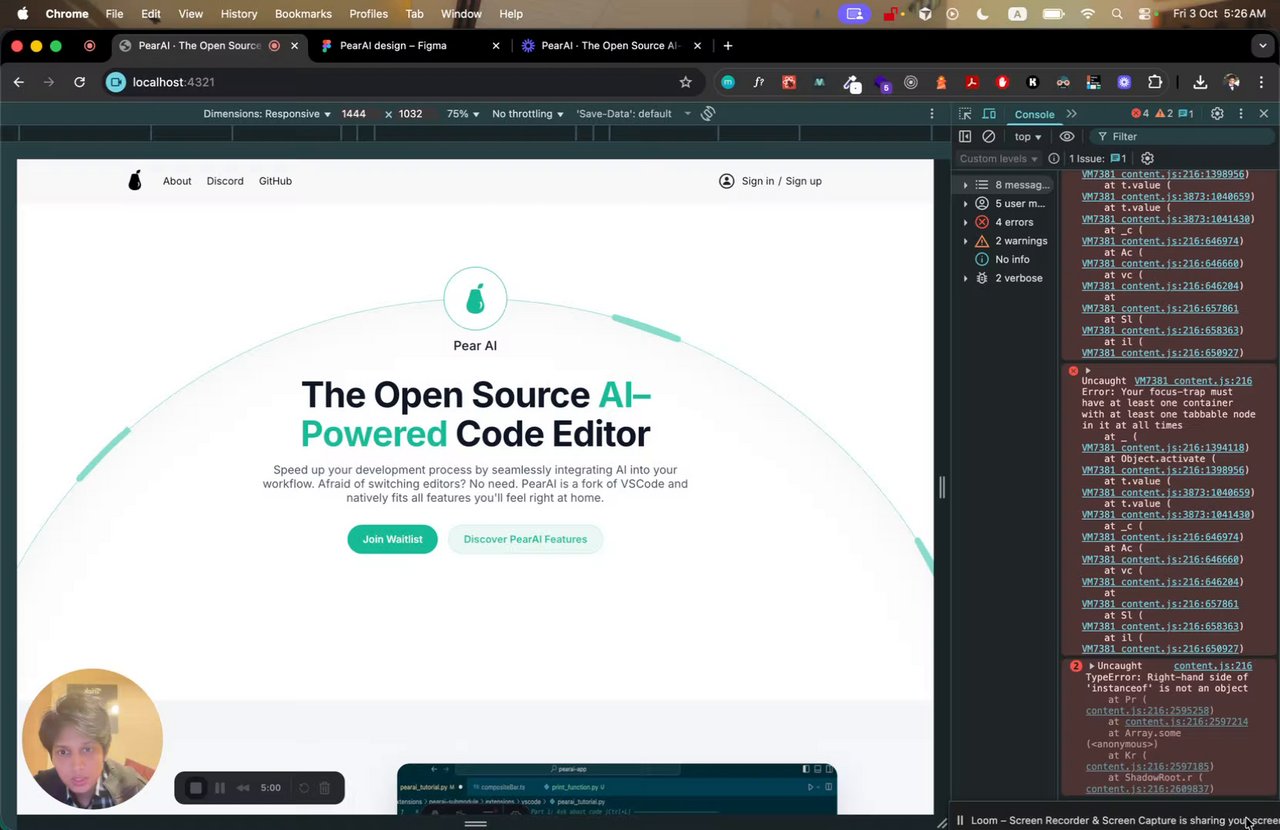Screen dimensions: 1280x830
Task: Stop the Loom recording with the stop button
Action: tap(196, 788)
